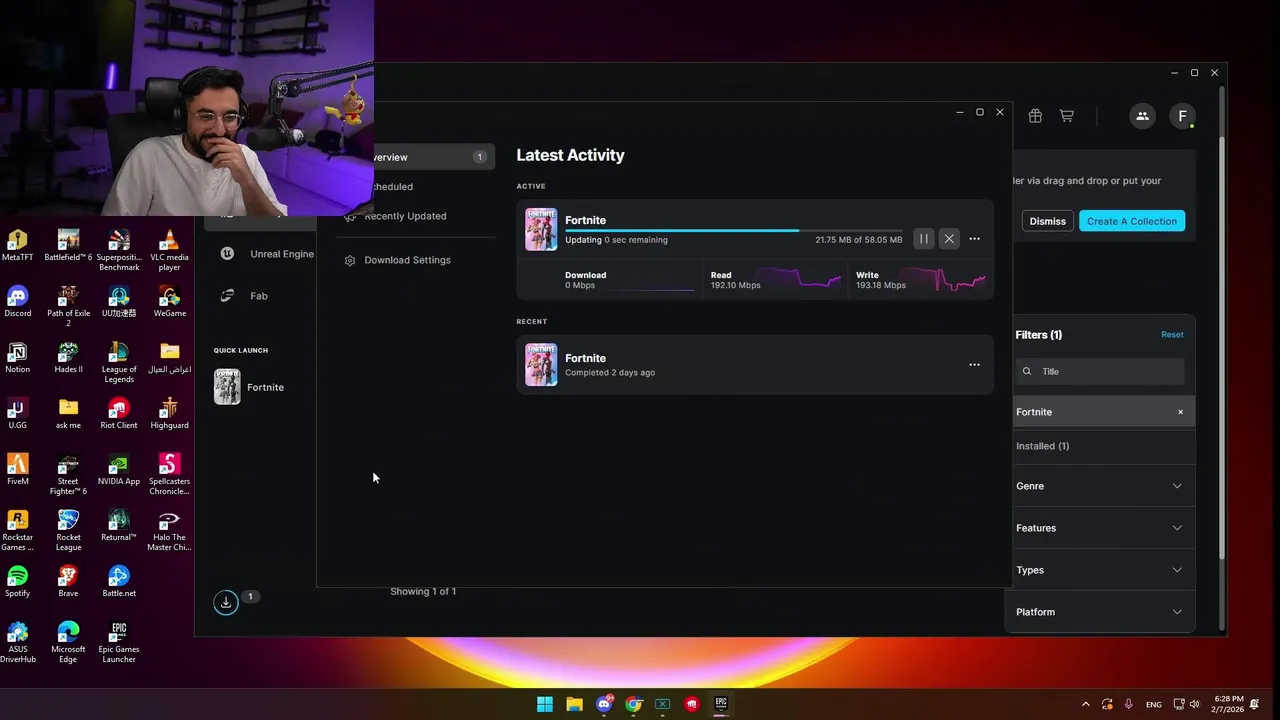Click the taskbar clock showing 6:28 PM

[1230, 704]
